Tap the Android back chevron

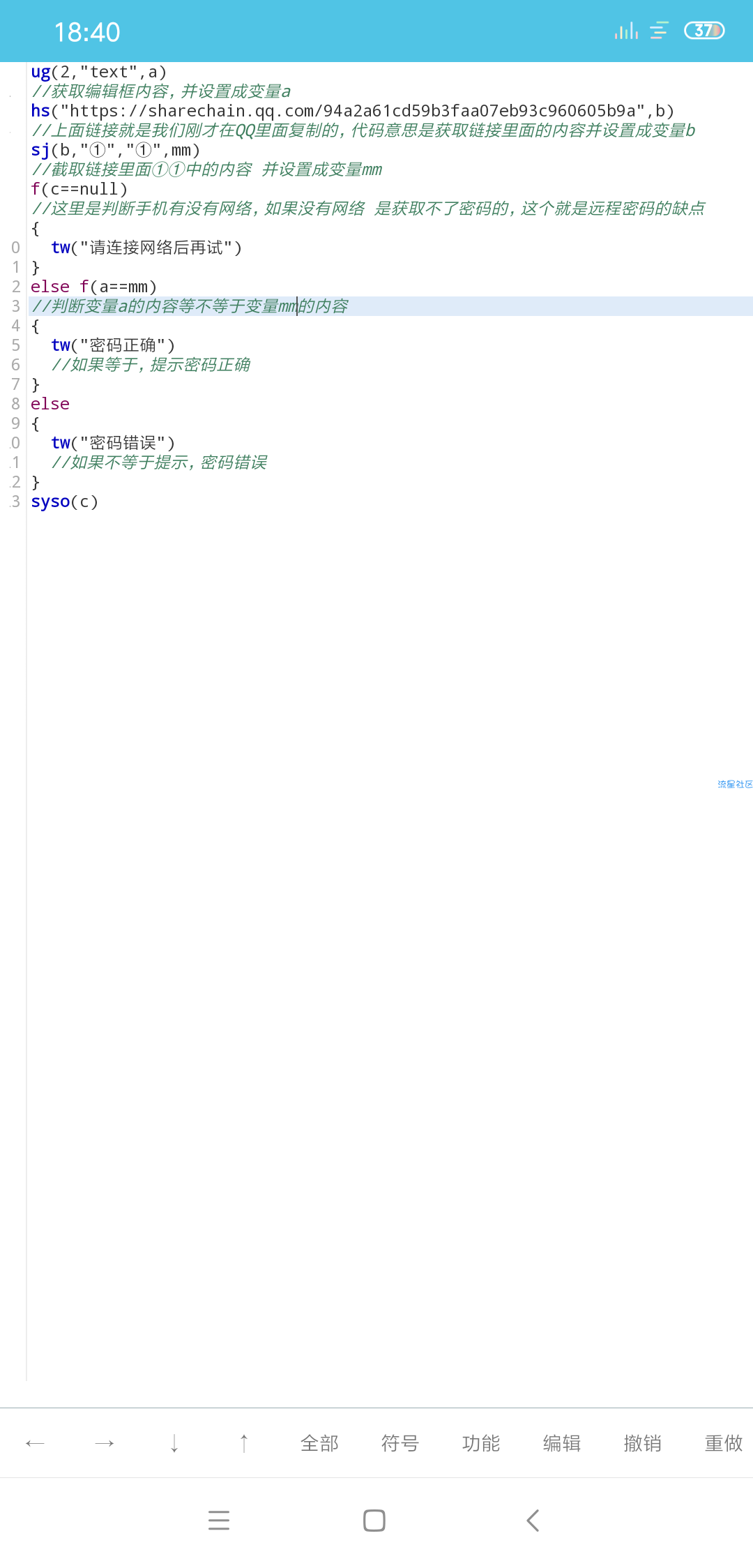click(533, 1521)
